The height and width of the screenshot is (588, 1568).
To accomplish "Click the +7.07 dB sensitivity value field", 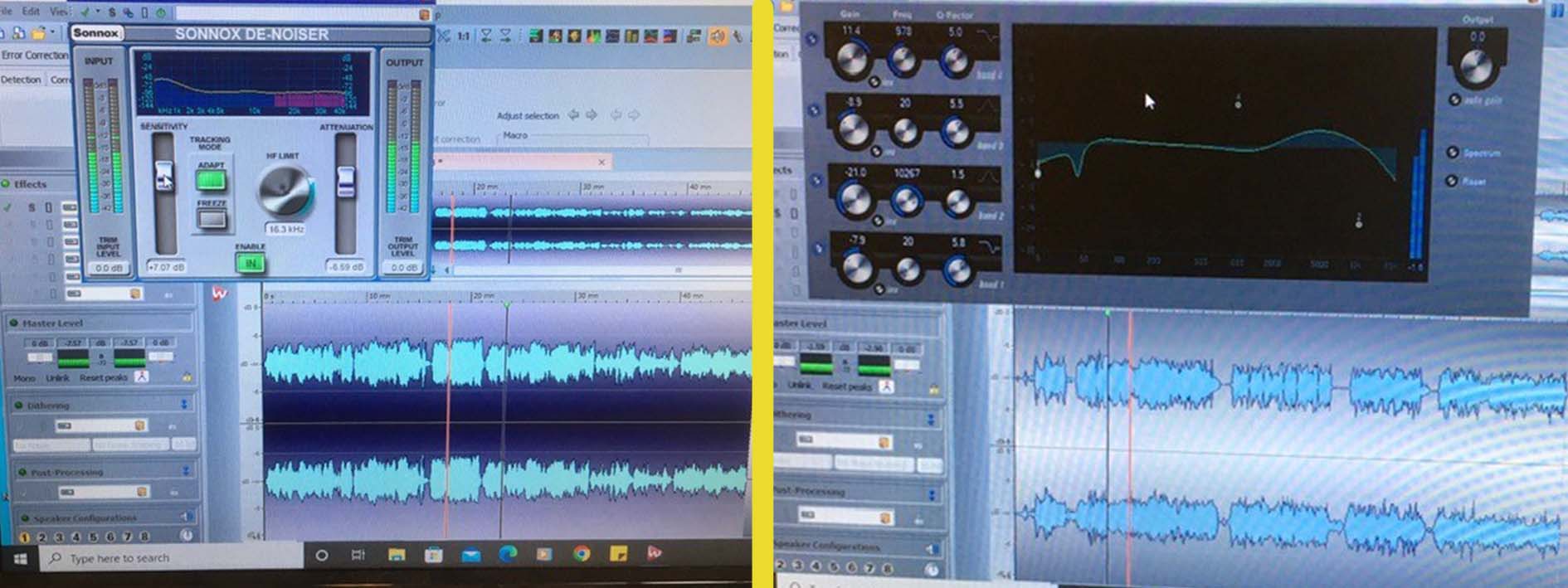I will point(165,267).
